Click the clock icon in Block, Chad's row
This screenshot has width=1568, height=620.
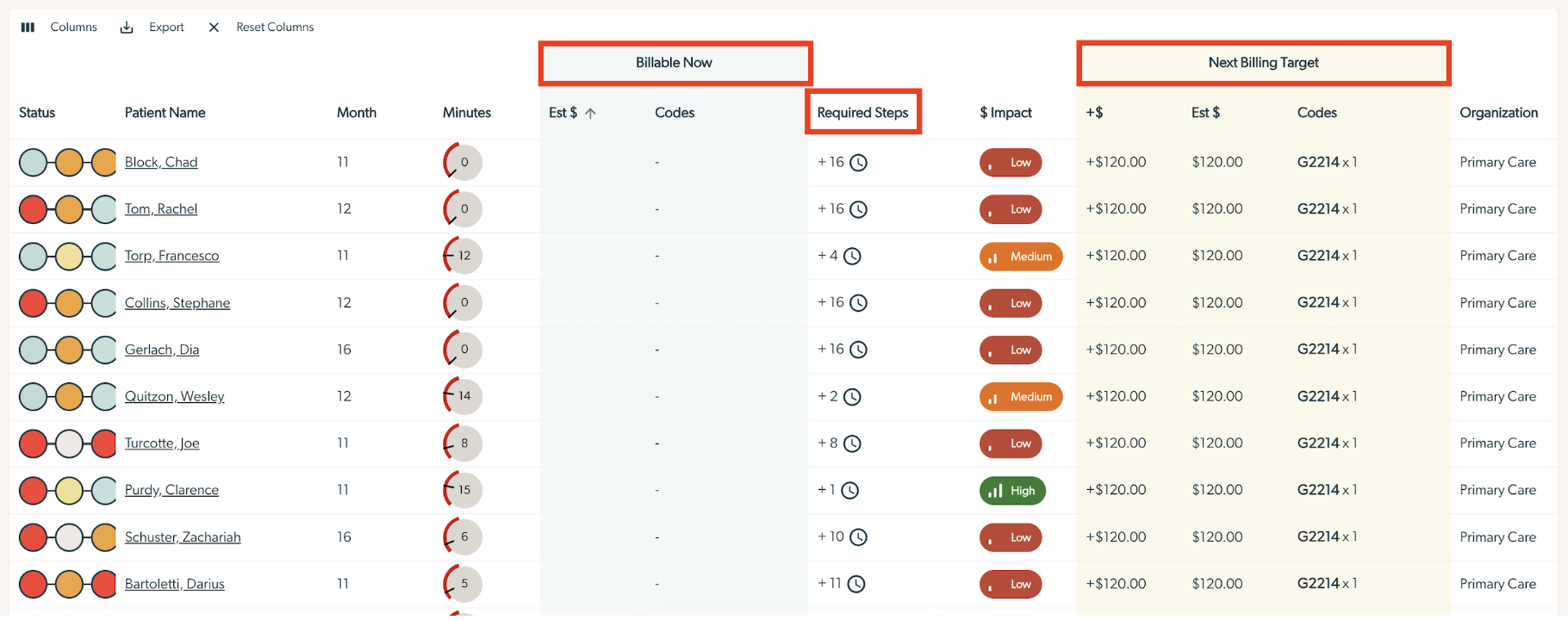[858, 163]
